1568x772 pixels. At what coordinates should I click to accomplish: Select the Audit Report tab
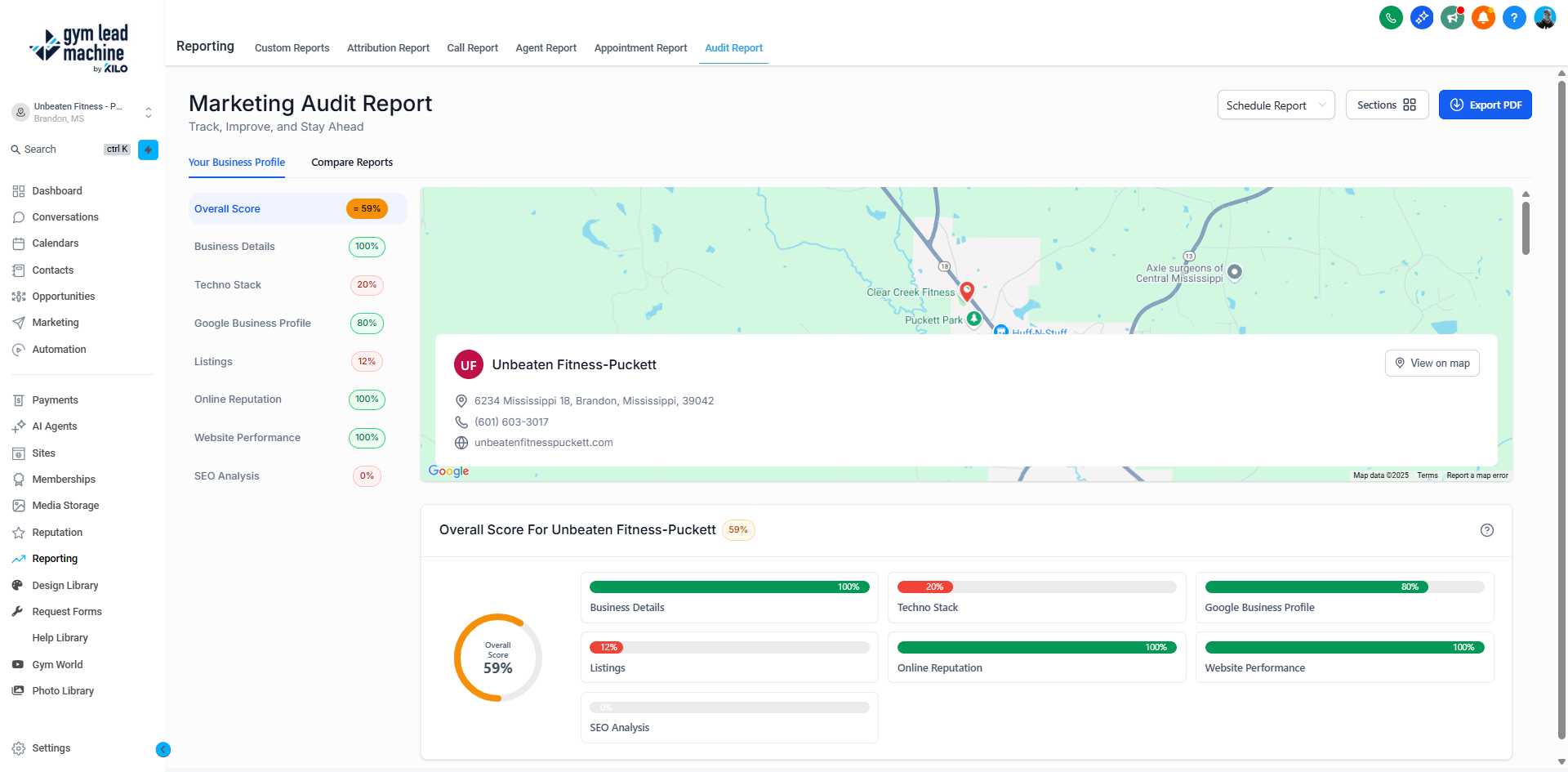click(x=733, y=48)
